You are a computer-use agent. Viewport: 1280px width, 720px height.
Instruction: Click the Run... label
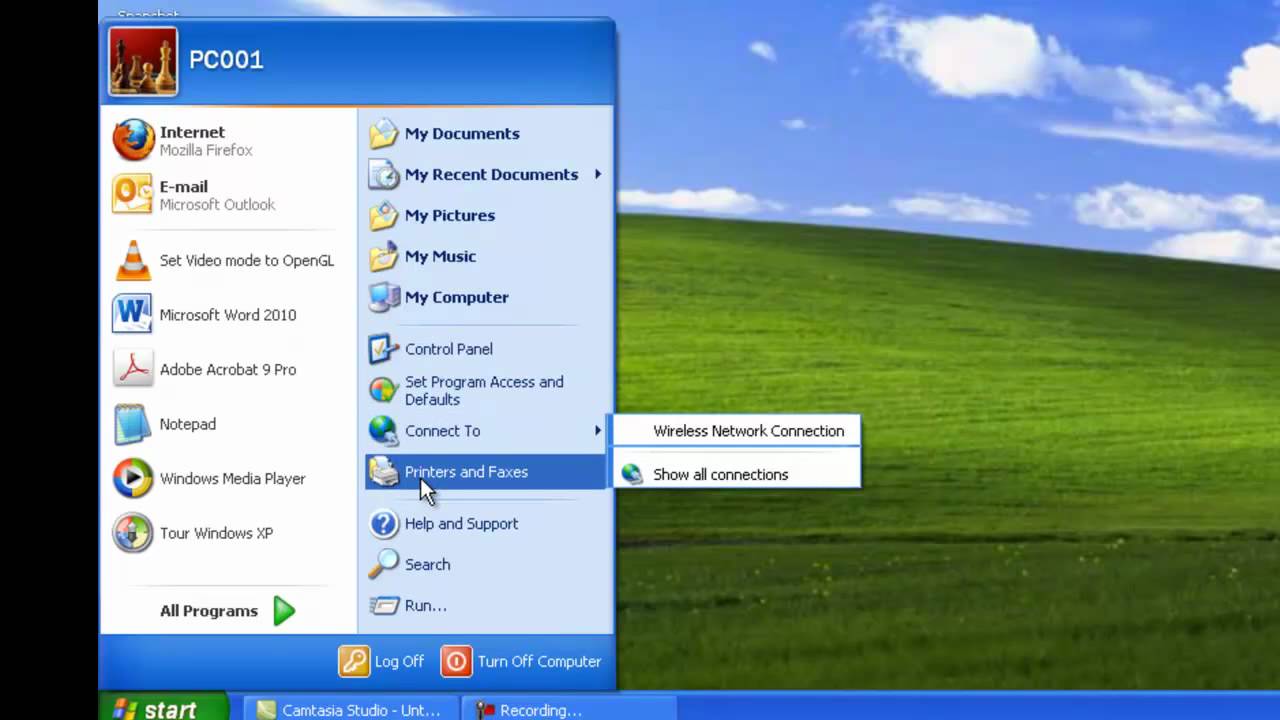pyautogui.click(x=426, y=605)
